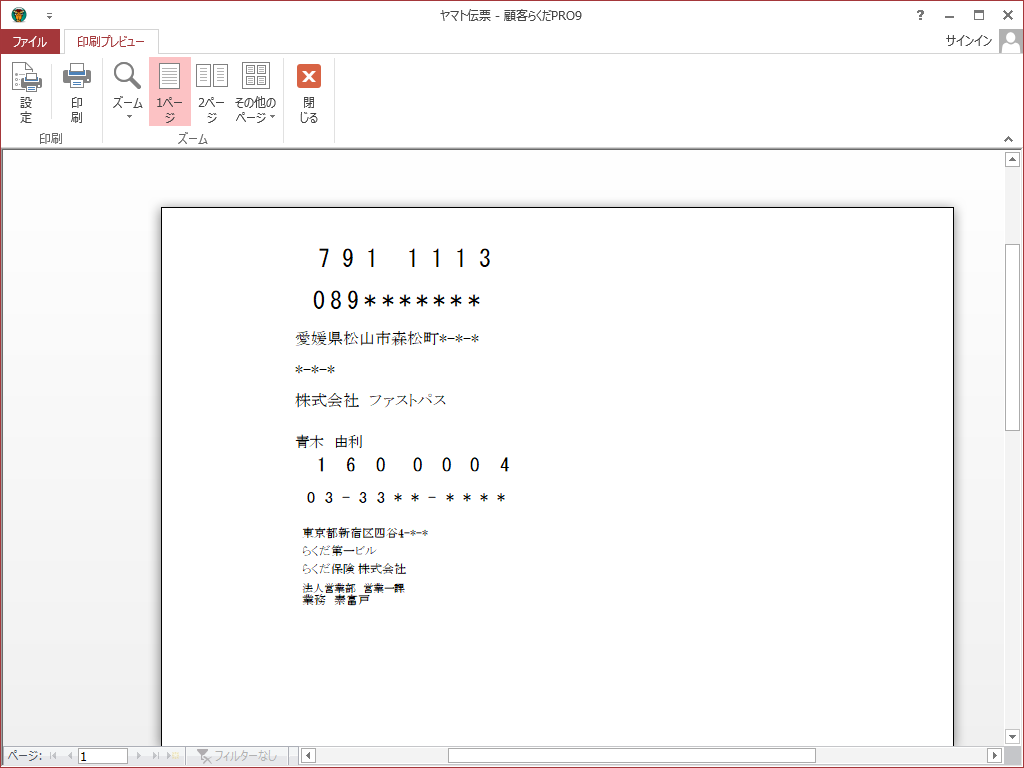This screenshot has width=1024, height=768.
Task: Select the 印刷プレビュー tab
Action: point(111,42)
